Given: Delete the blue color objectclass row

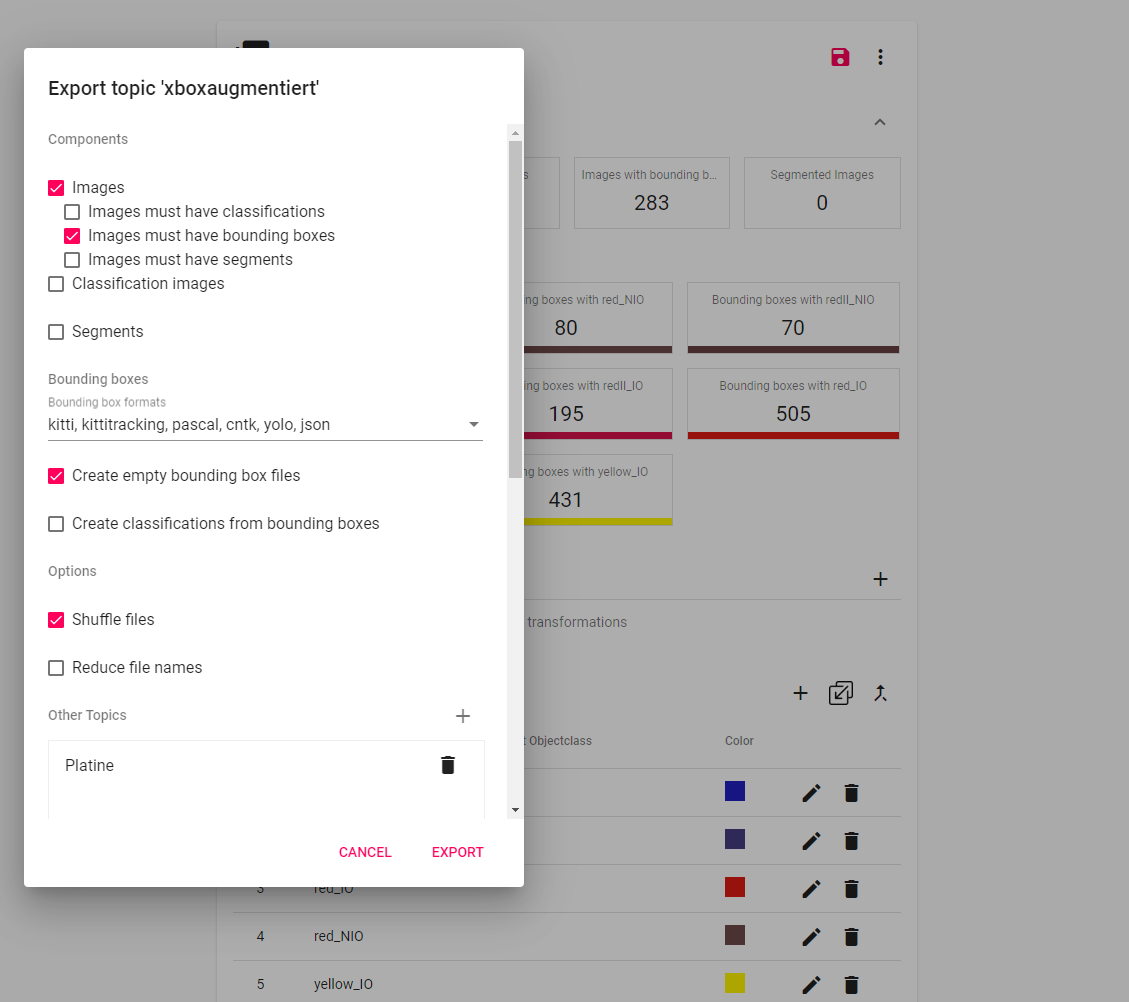Looking at the screenshot, I should (x=851, y=793).
